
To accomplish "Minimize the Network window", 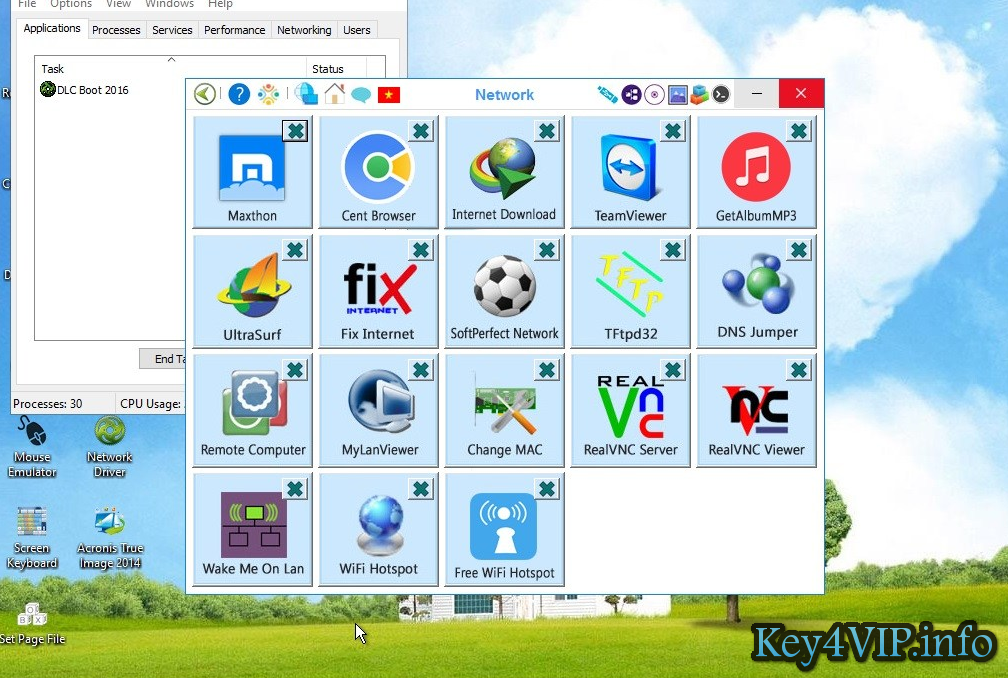I will coord(757,94).
